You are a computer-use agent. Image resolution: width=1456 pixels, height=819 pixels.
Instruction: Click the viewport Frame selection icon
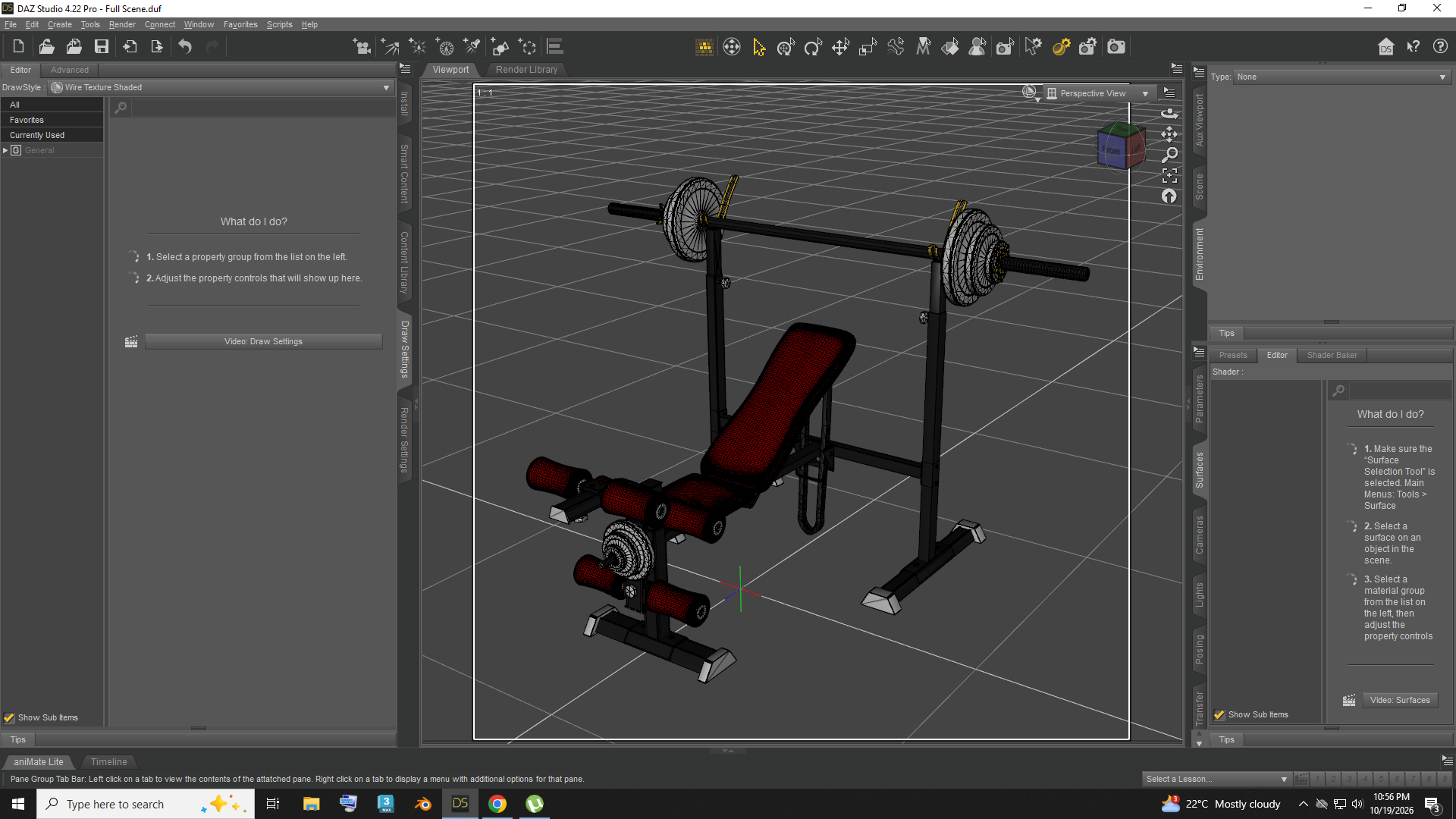pyautogui.click(x=1169, y=176)
